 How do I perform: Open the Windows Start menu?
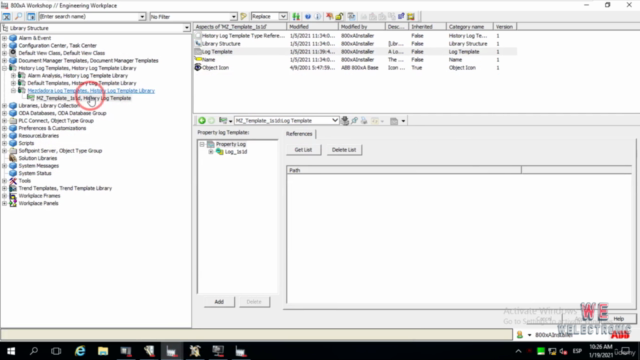11,351
